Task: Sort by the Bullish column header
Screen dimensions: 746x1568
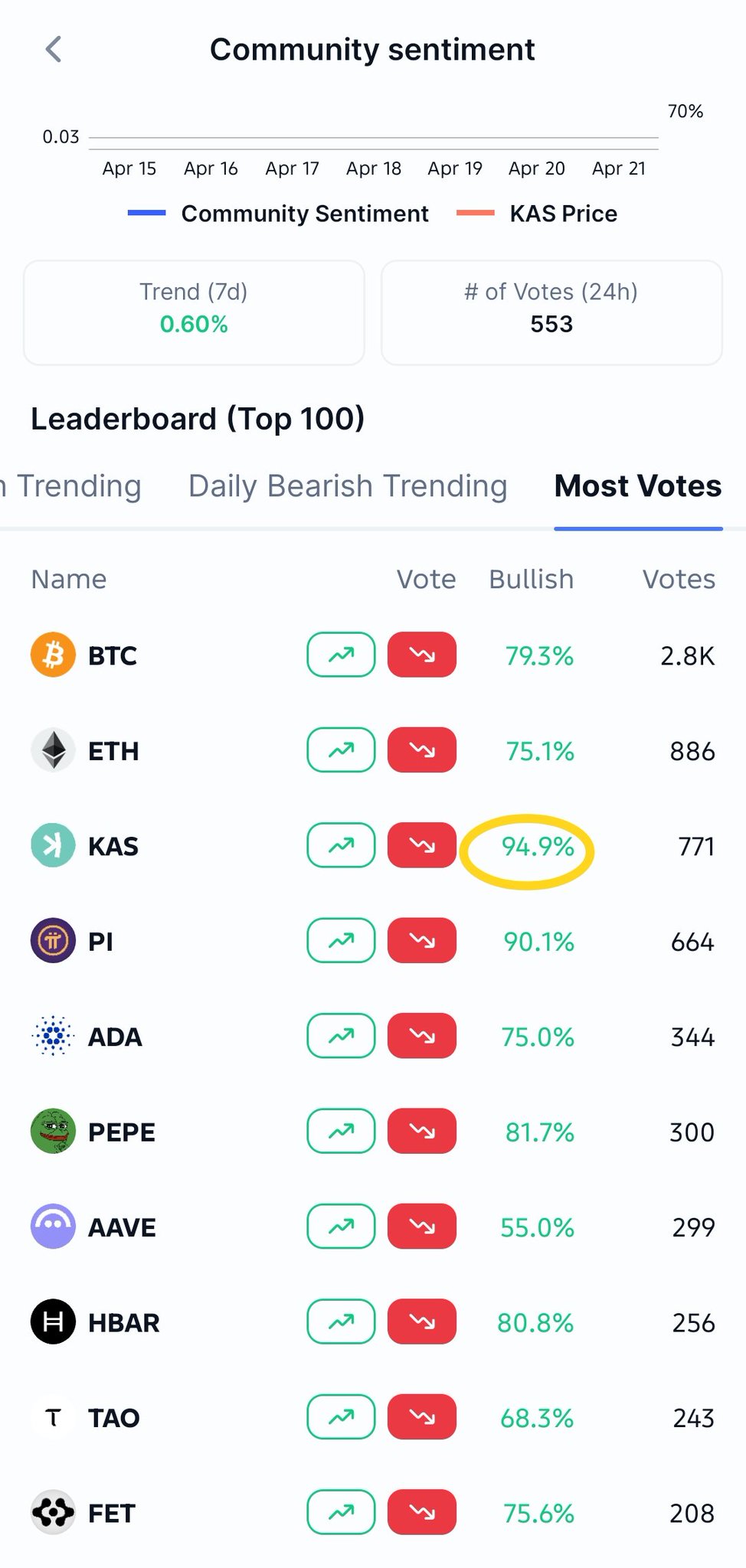Action: coord(531,580)
